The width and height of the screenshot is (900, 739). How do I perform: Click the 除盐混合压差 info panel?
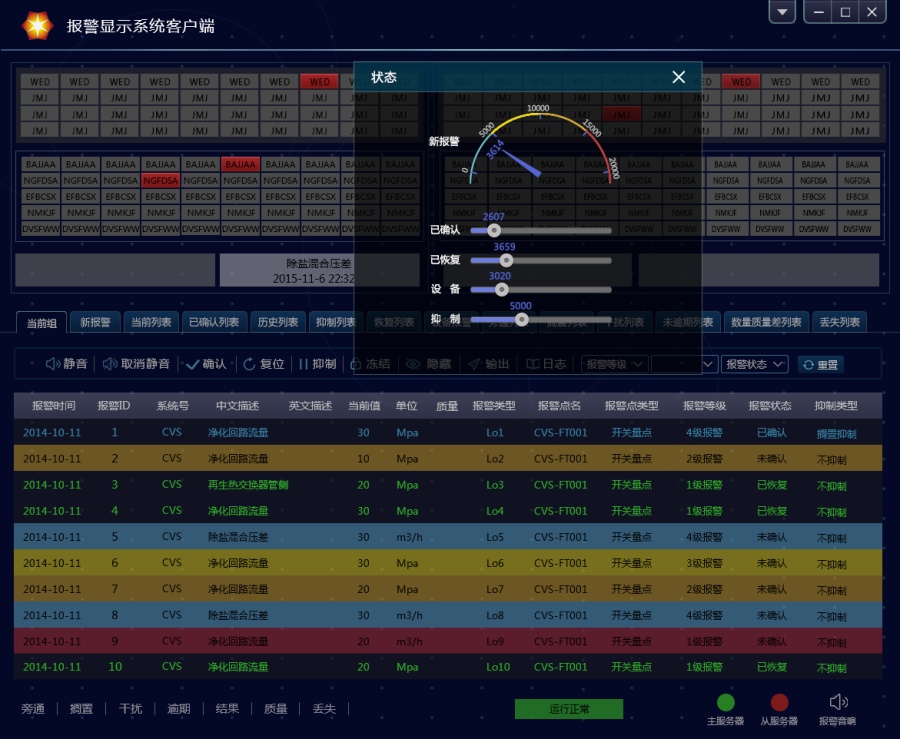click(320, 270)
